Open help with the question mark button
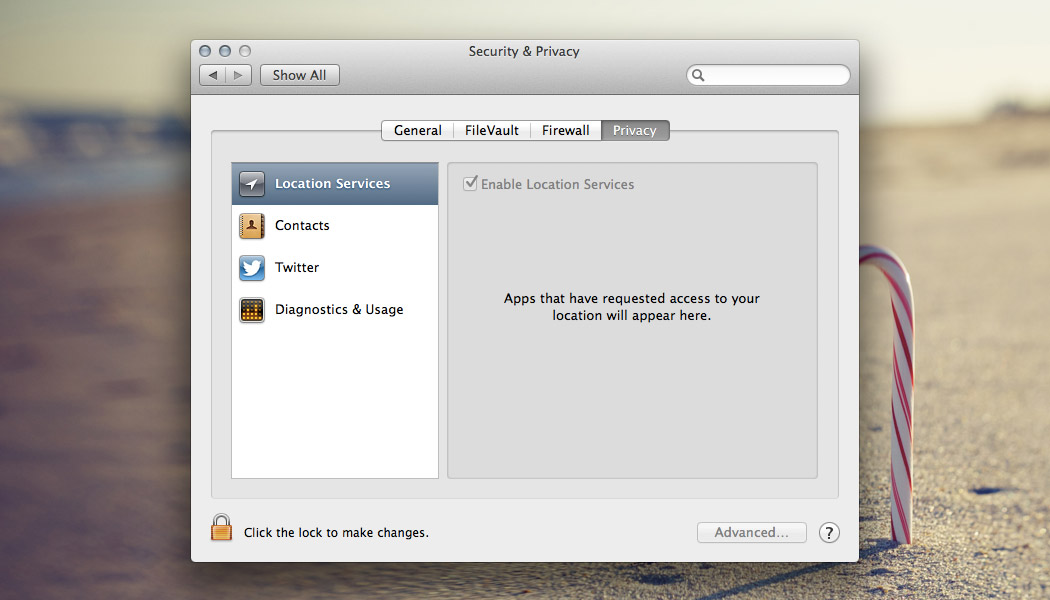The height and width of the screenshot is (600, 1050). pyautogui.click(x=829, y=532)
